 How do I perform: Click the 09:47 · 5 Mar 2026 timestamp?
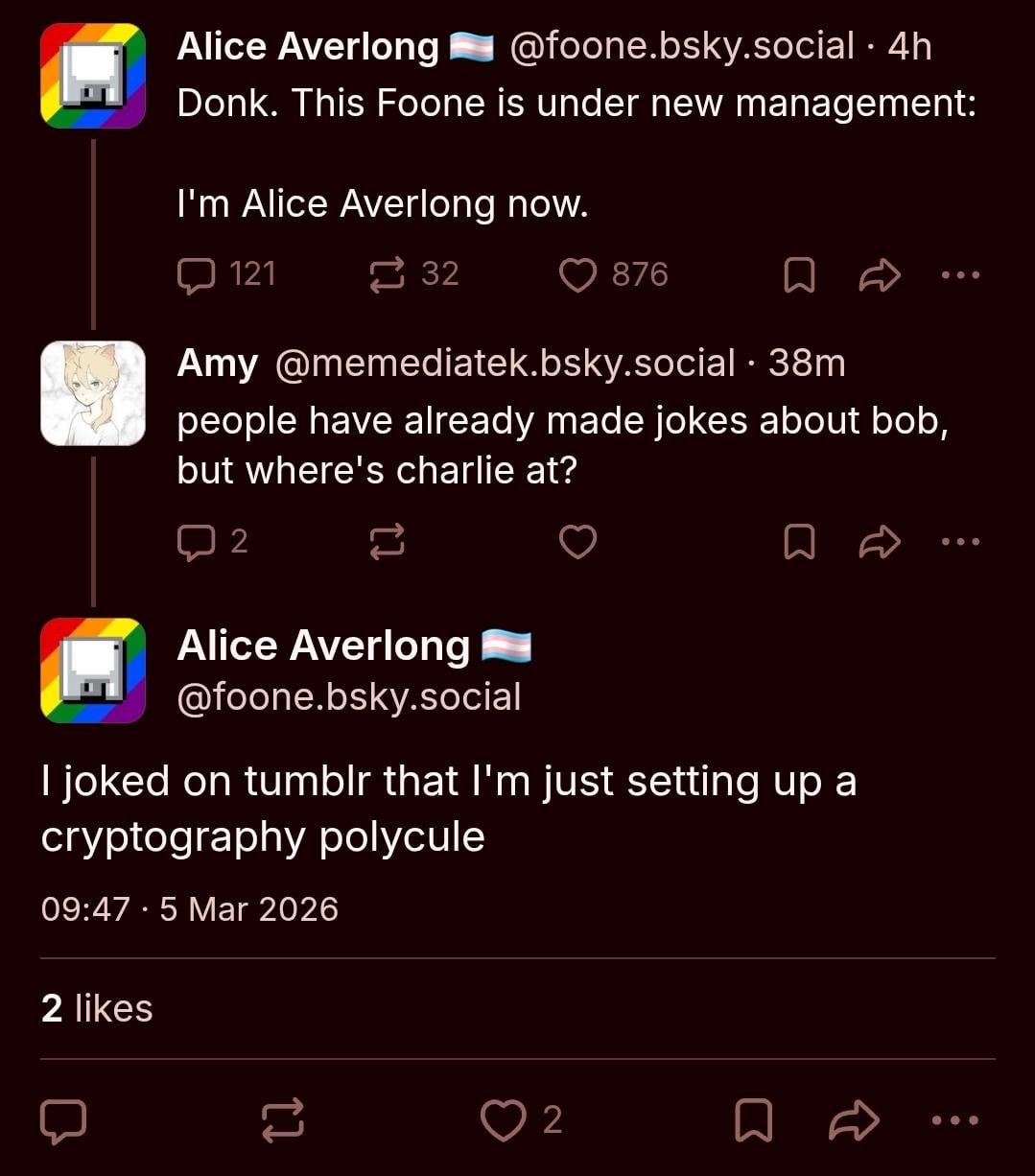(x=189, y=909)
